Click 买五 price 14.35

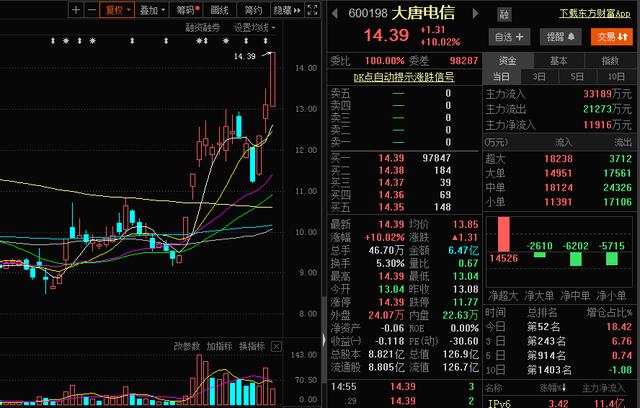coord(391,207)
